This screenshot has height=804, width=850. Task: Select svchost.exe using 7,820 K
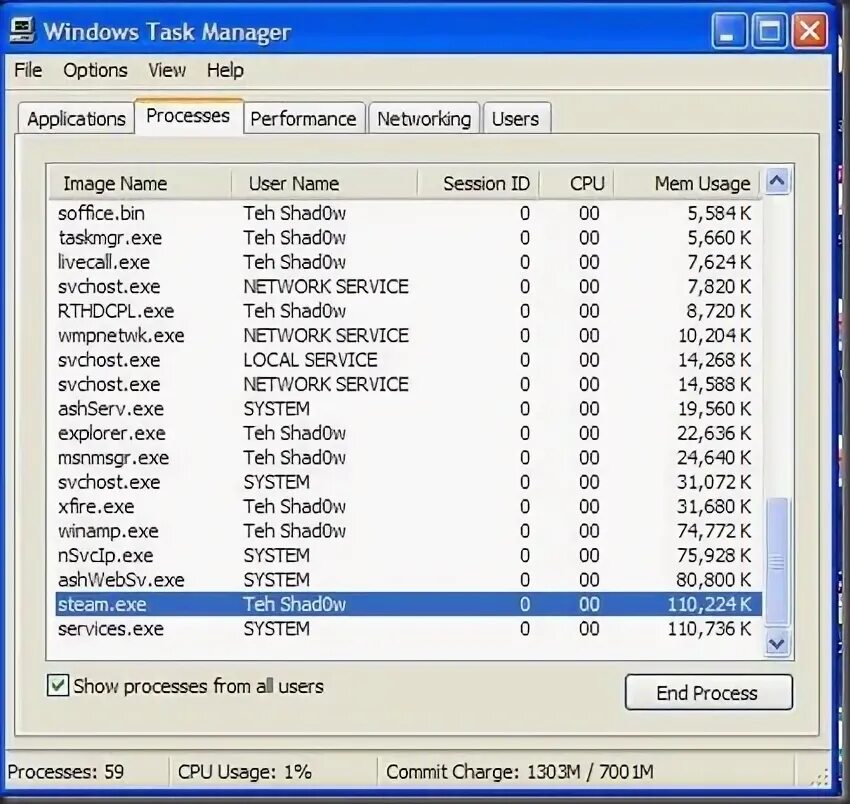click(409, 286)
